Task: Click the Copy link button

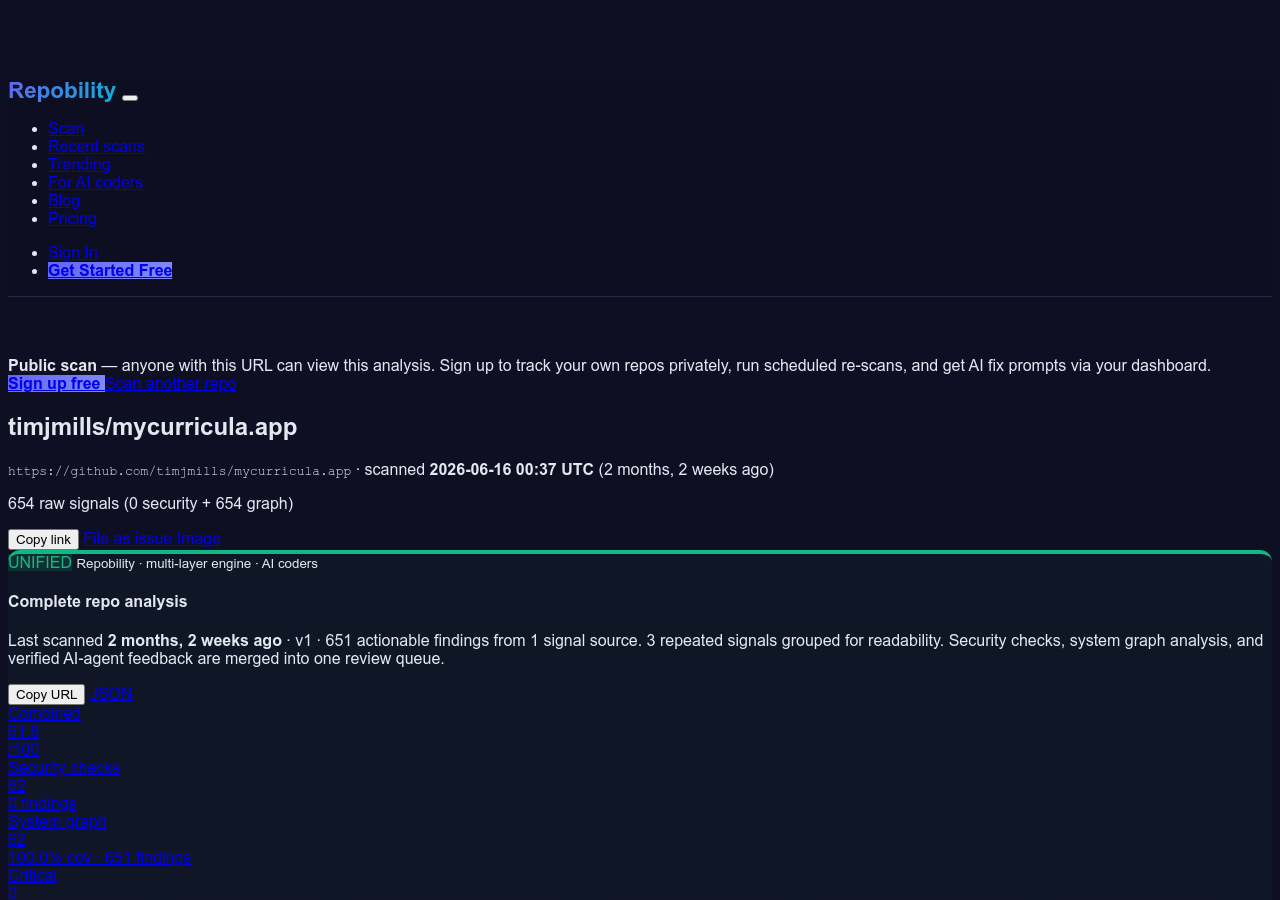Action: [x=43, y=539]
